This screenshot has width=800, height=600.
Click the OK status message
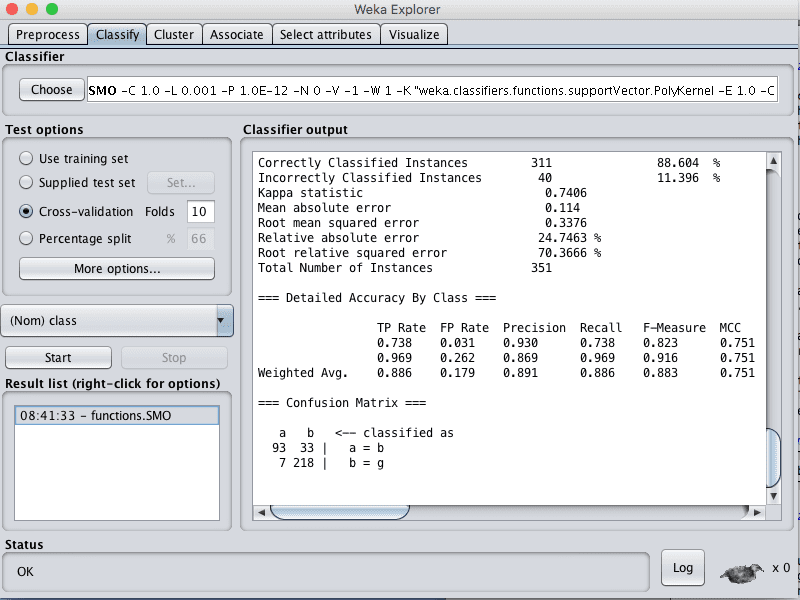point(26,571)
